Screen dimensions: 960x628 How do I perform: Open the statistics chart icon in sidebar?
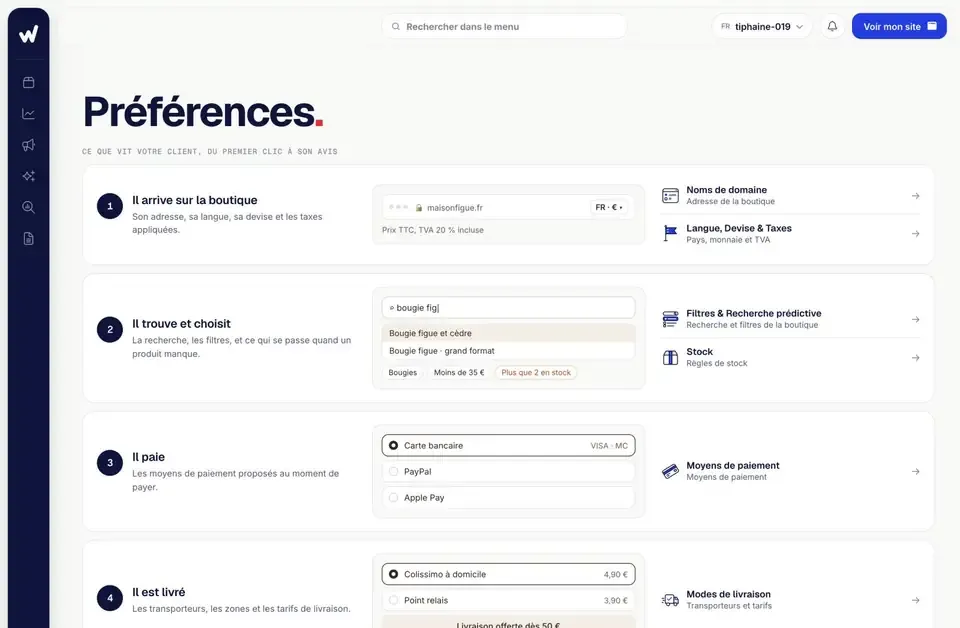(x=28, y=114)
